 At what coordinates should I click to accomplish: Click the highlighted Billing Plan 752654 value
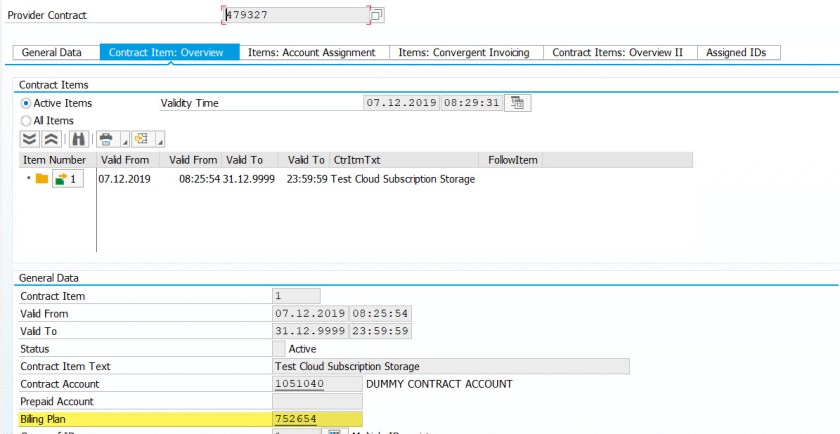pos(295,419)
